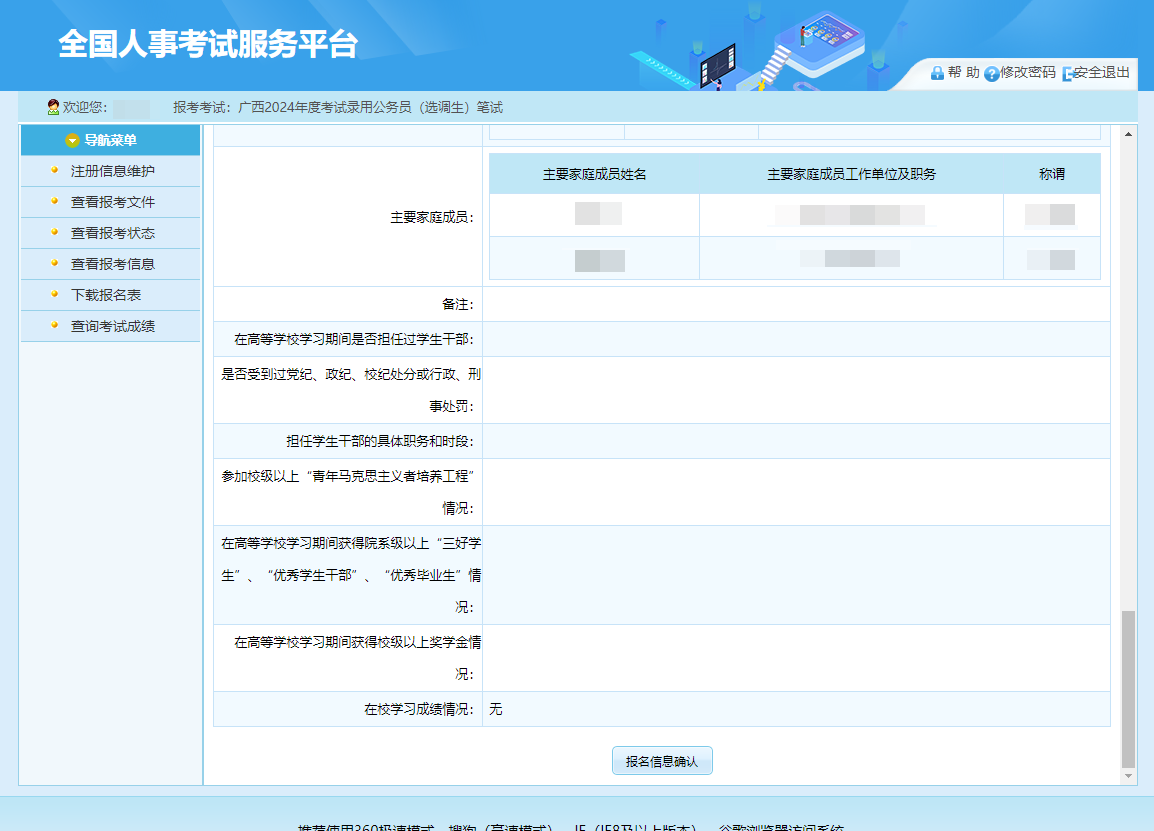This screenshot has width=1154, height=831.
Task: Click the user avatar icon near 欢迎您
Action: [x=53, y=107]
